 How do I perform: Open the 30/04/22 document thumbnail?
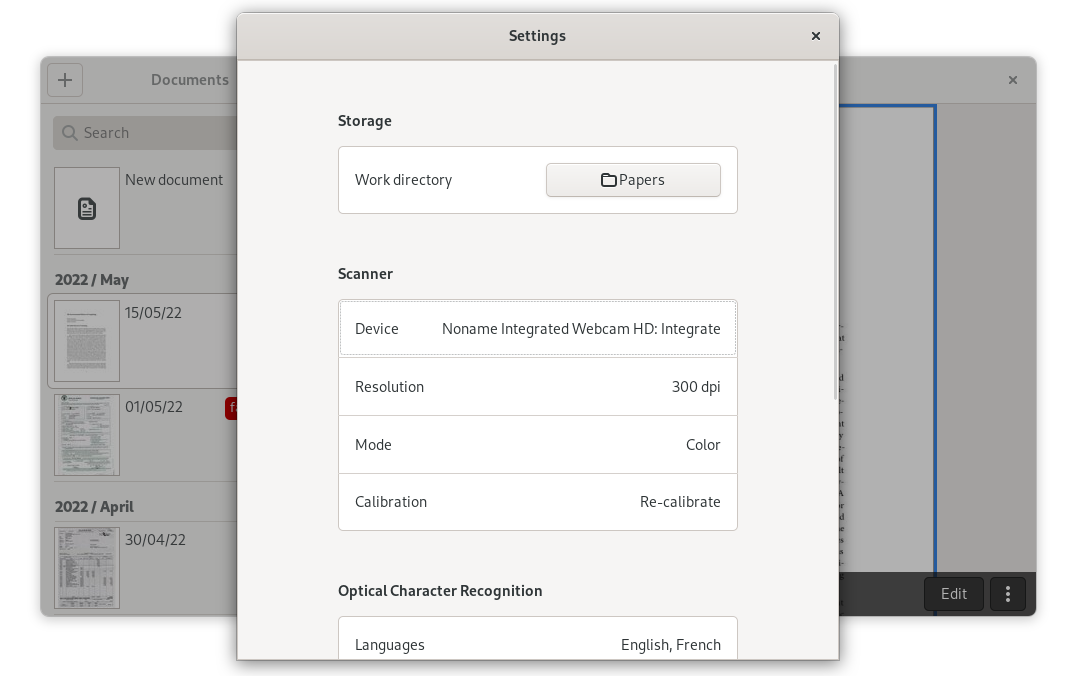click(x=87, y=568)
